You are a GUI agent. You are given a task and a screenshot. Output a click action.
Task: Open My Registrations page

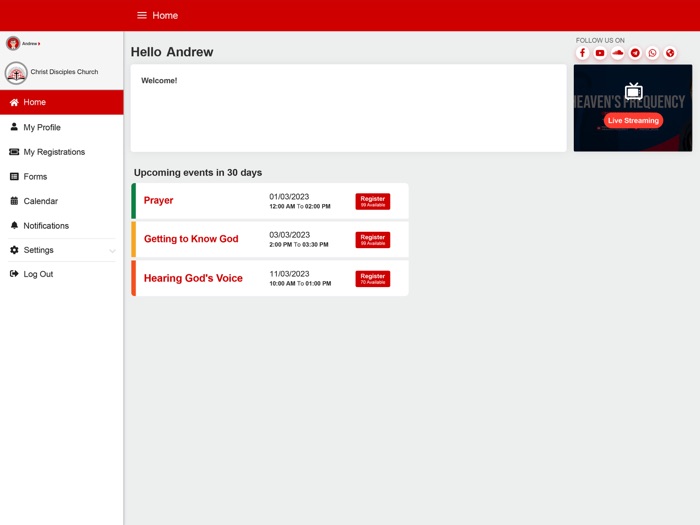(x=54, y=152)
